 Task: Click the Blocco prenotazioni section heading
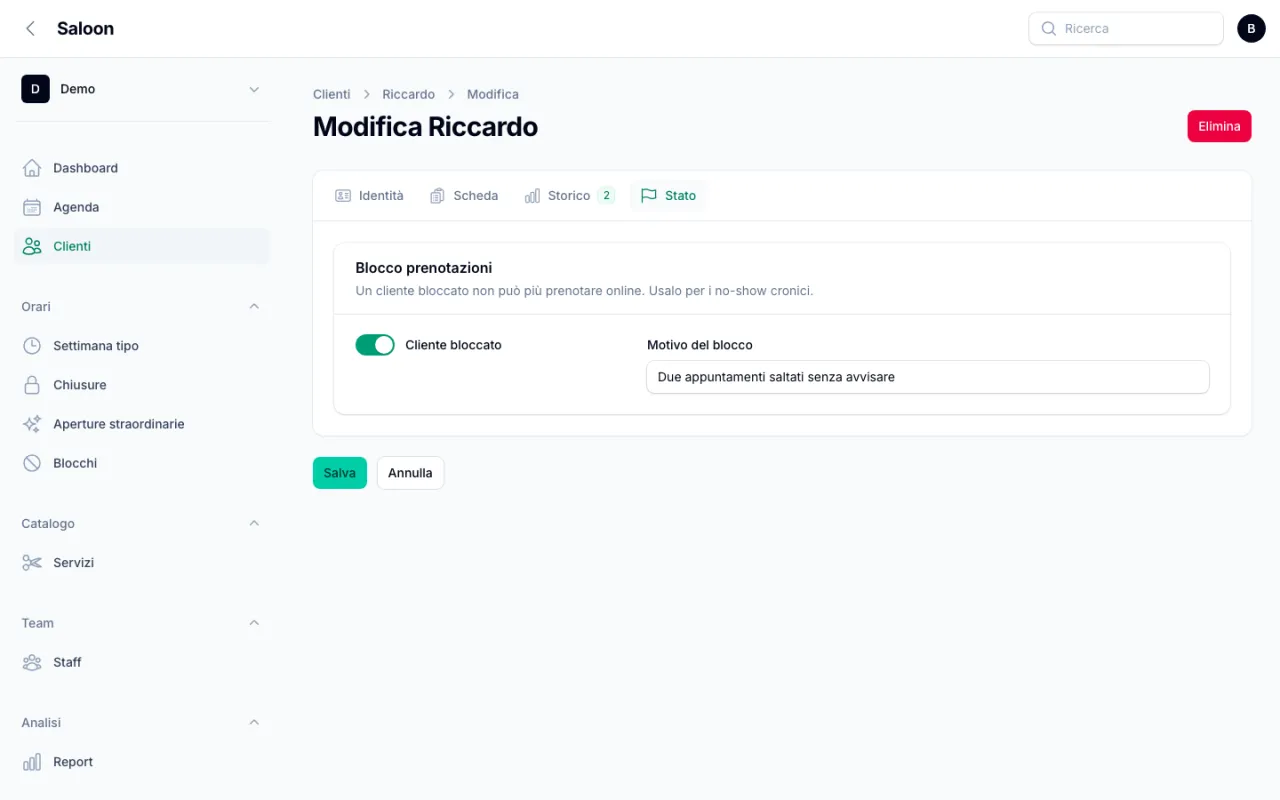pyautogui.click(x=424, y=268)
